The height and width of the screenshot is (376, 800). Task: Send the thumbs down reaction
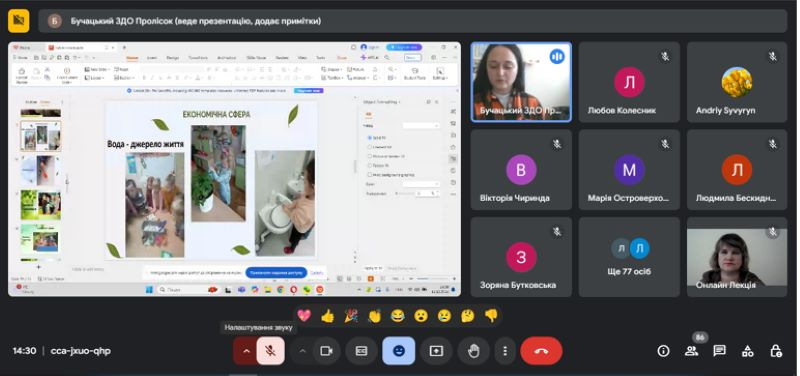pyautogui.click(x=491, y=316)
